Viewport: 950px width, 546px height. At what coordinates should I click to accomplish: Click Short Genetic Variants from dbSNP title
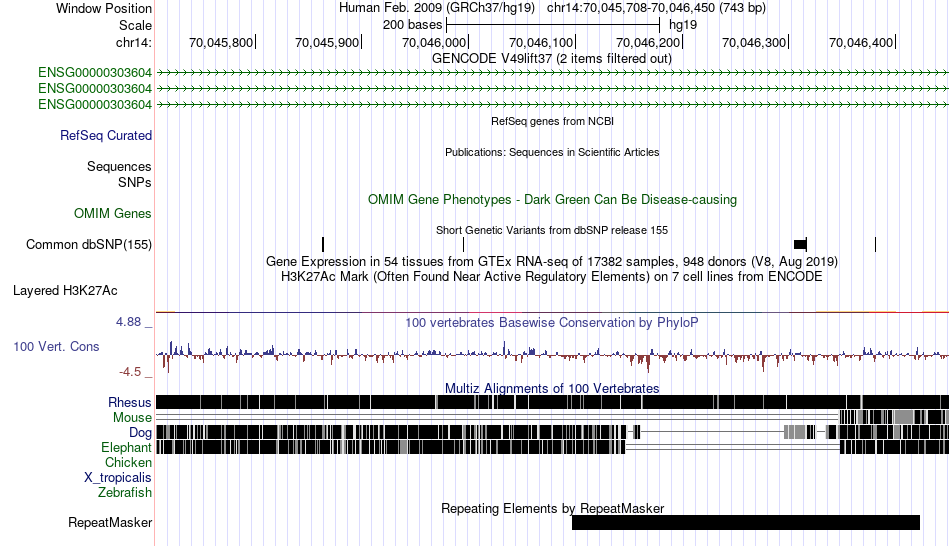pyautogui.click(x=552, y=230)
